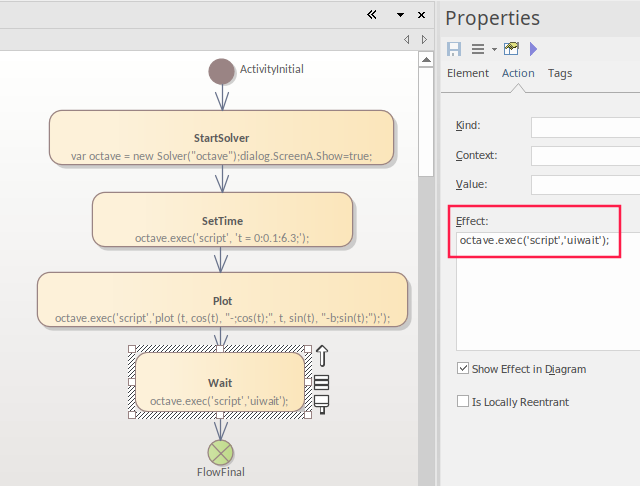
Task: Switch to the Element tab
Action: [467, 73]
